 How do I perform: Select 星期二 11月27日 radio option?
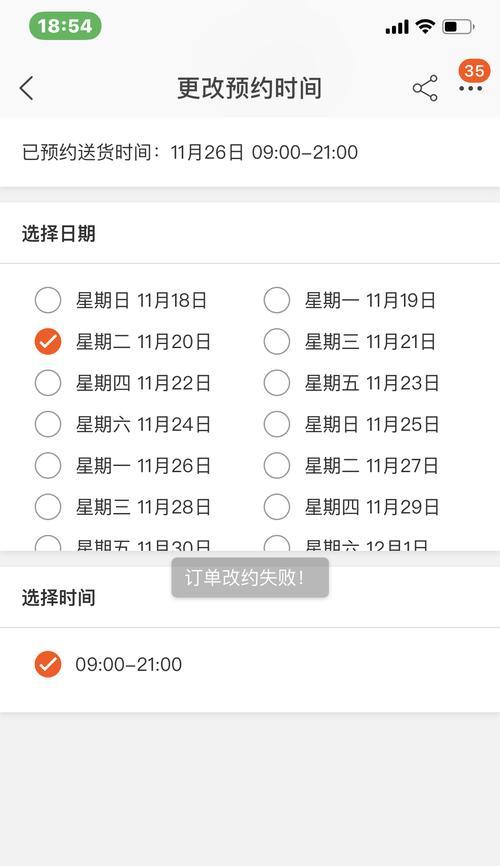[x=277, y=466]
